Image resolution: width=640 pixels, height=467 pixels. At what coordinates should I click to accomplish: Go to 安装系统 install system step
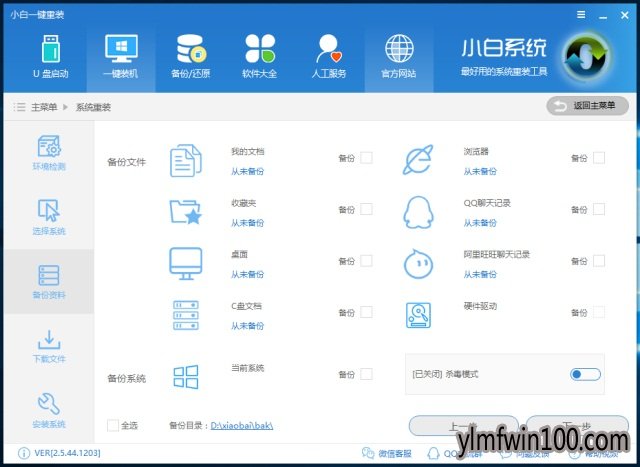(x=49, y=411)
